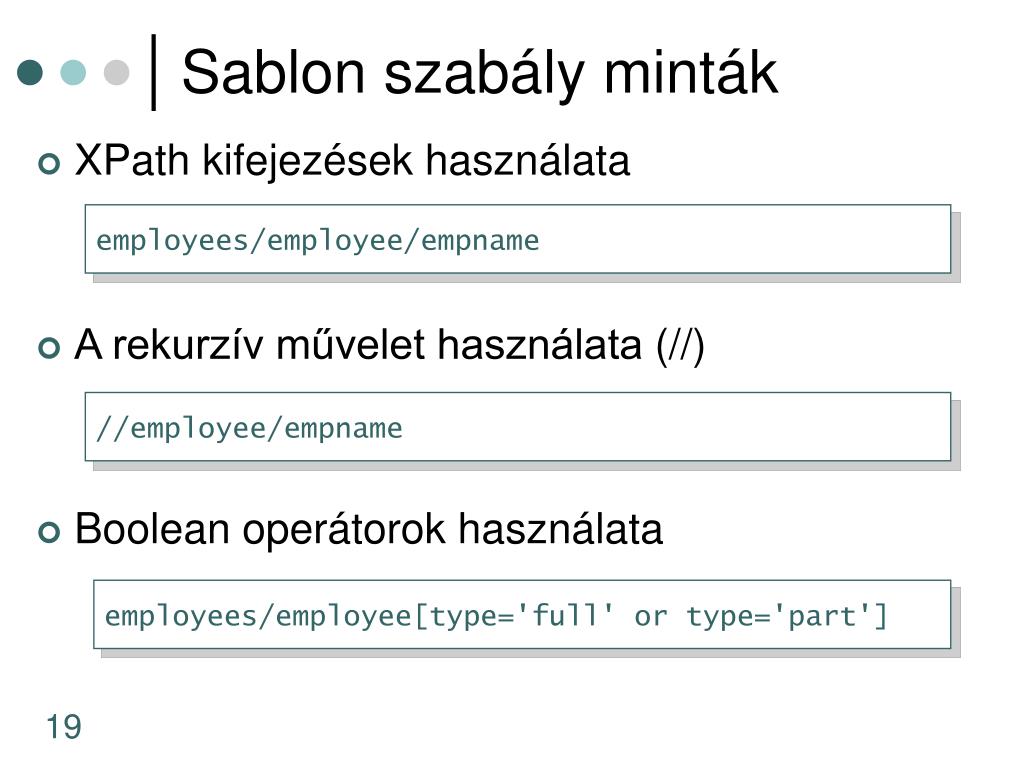Click the heading A rekurzív művelet használata
Viewport: 1024px width, 768px height.
[x=389, y=345]
